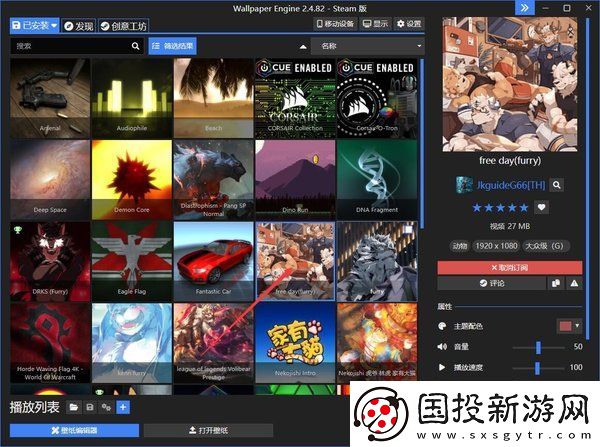
Task: Click the red 取消订阅 unsubscribe button
Action: pos(510,268)
